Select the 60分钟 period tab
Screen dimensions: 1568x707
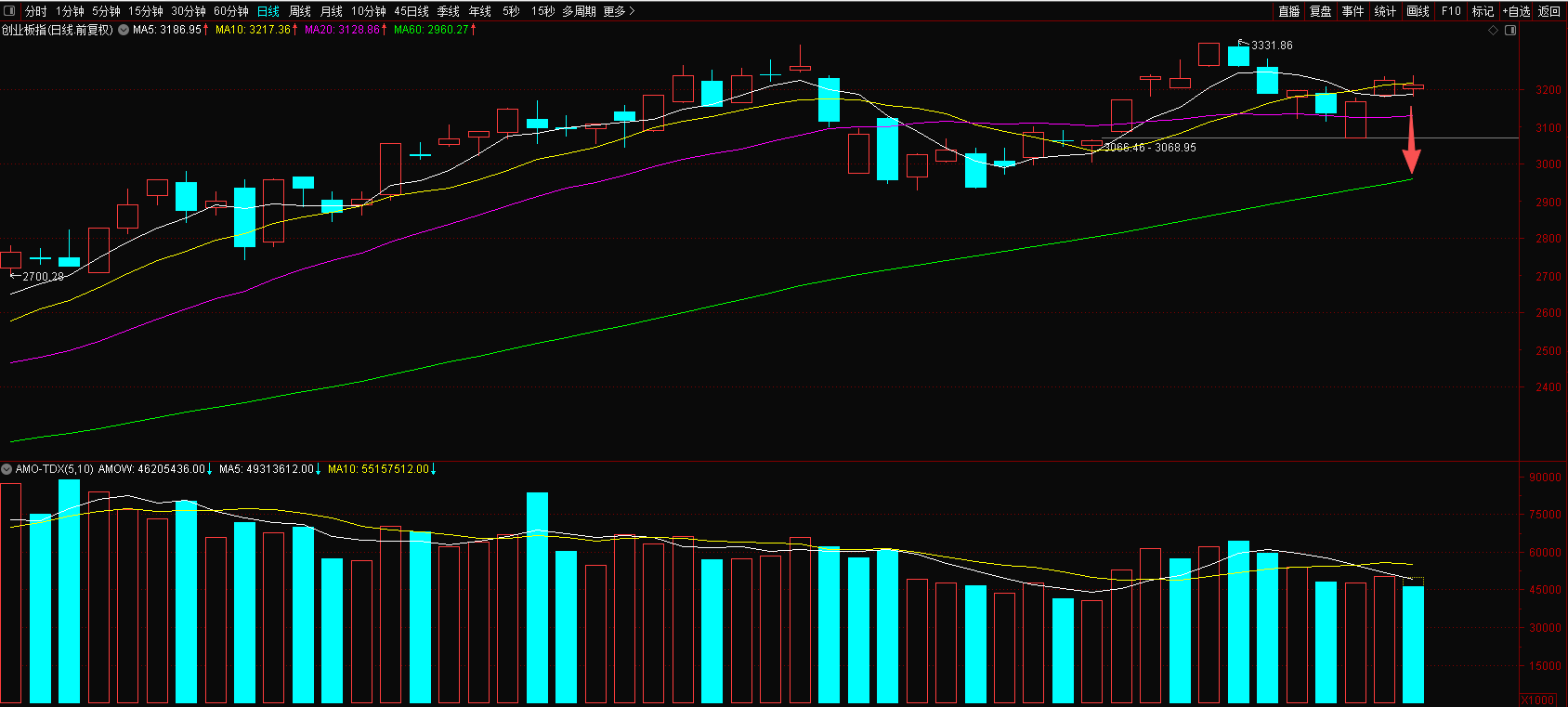click(230, 11)
